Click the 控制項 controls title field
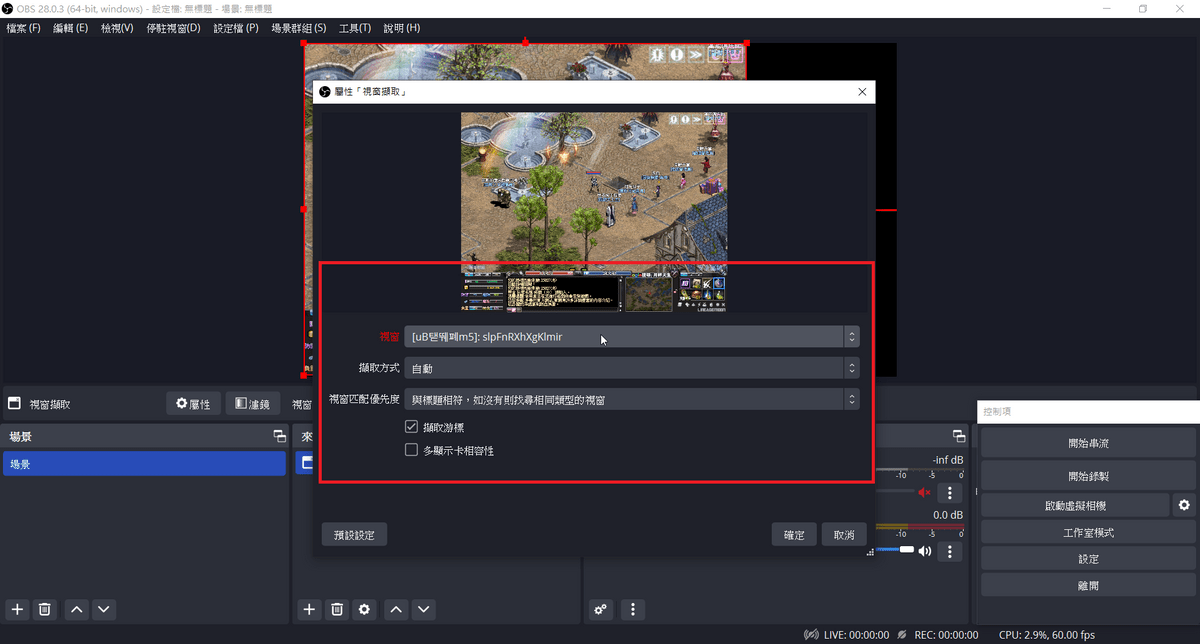 pyautogui.click(x=1087, y=411)
